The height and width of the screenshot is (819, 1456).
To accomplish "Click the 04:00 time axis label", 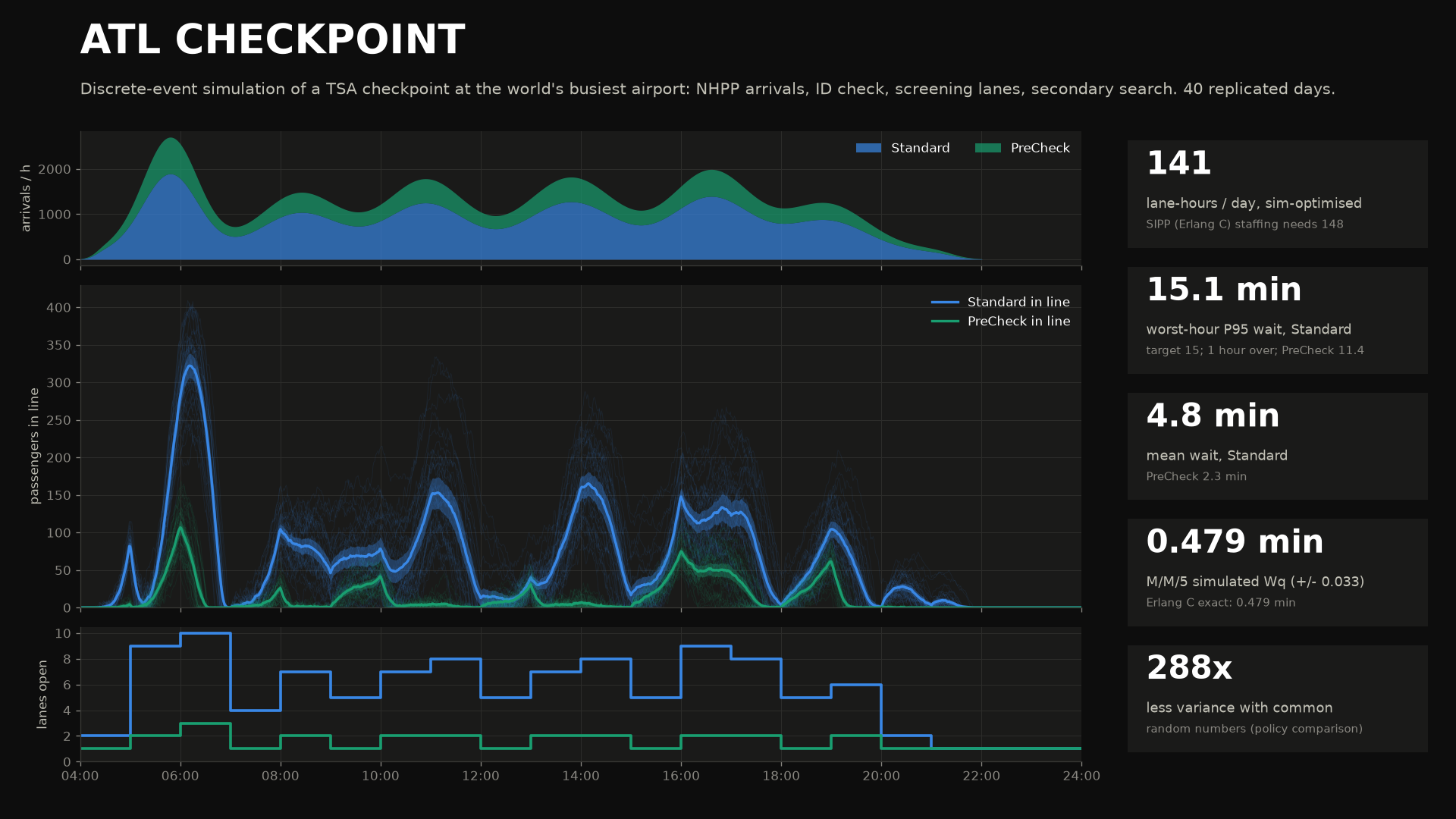I will click(x=80, y=776).
